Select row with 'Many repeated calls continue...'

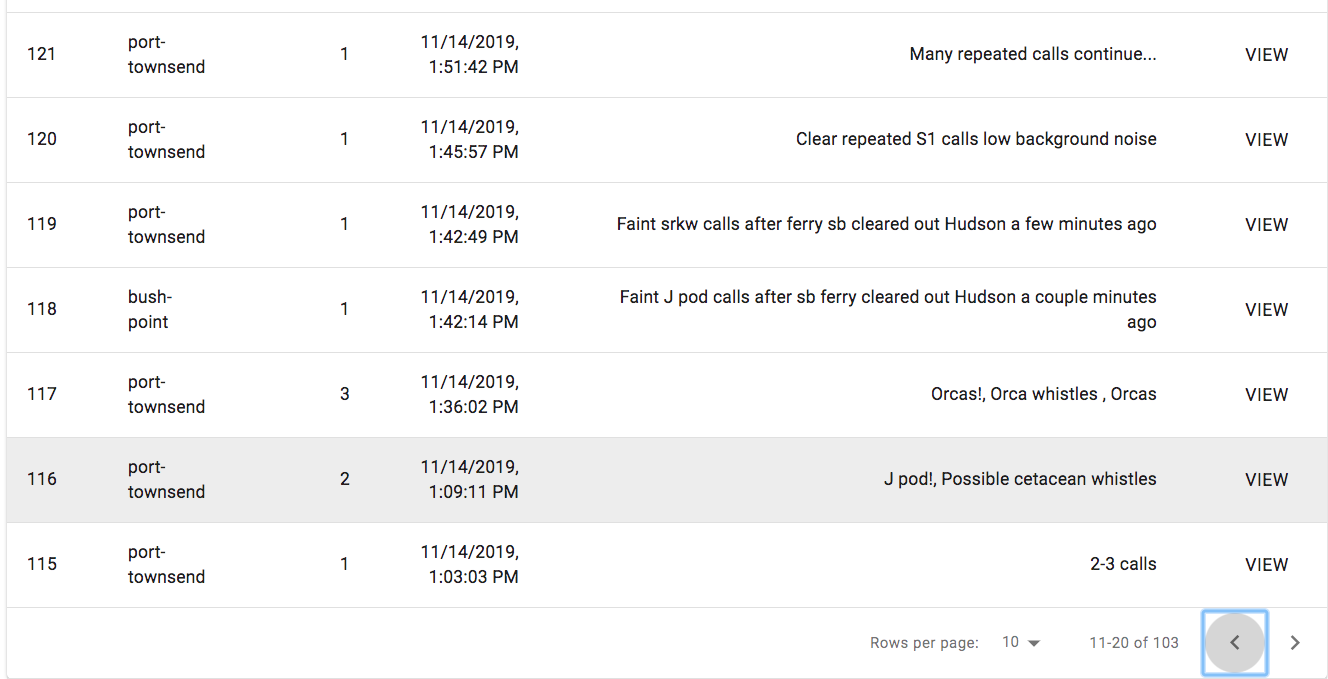(667, 55)
